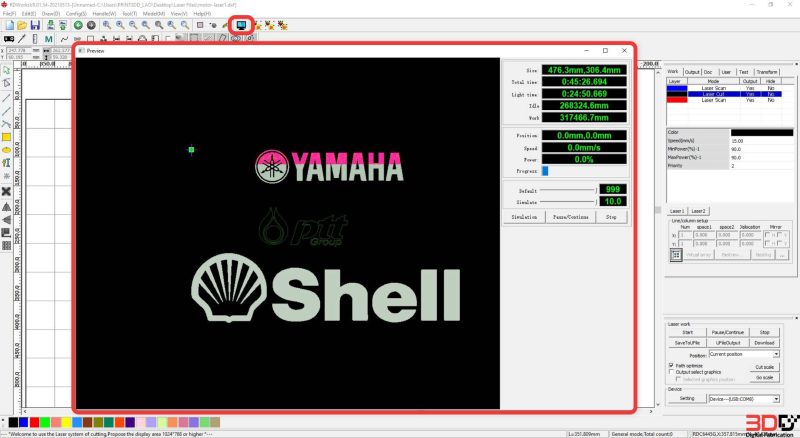Open the Draw menu

51,14
